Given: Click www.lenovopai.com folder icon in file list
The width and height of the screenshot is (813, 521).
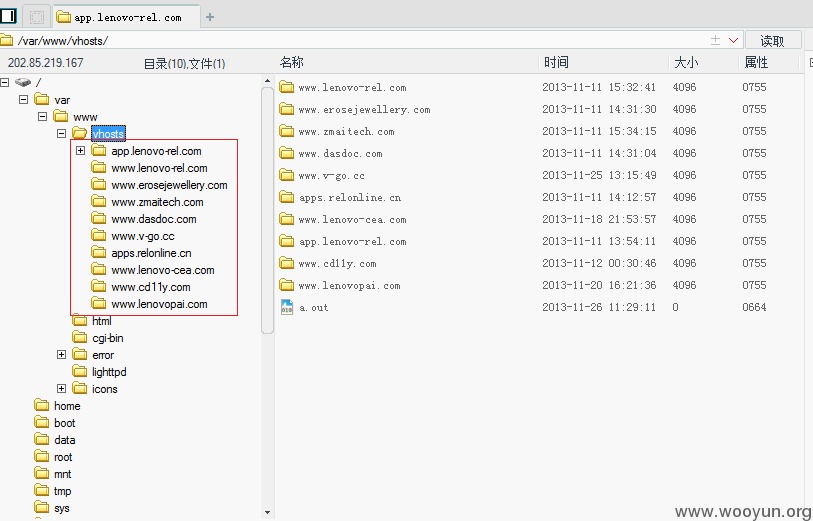Looking at the screenshot, I should click(286, 285).
